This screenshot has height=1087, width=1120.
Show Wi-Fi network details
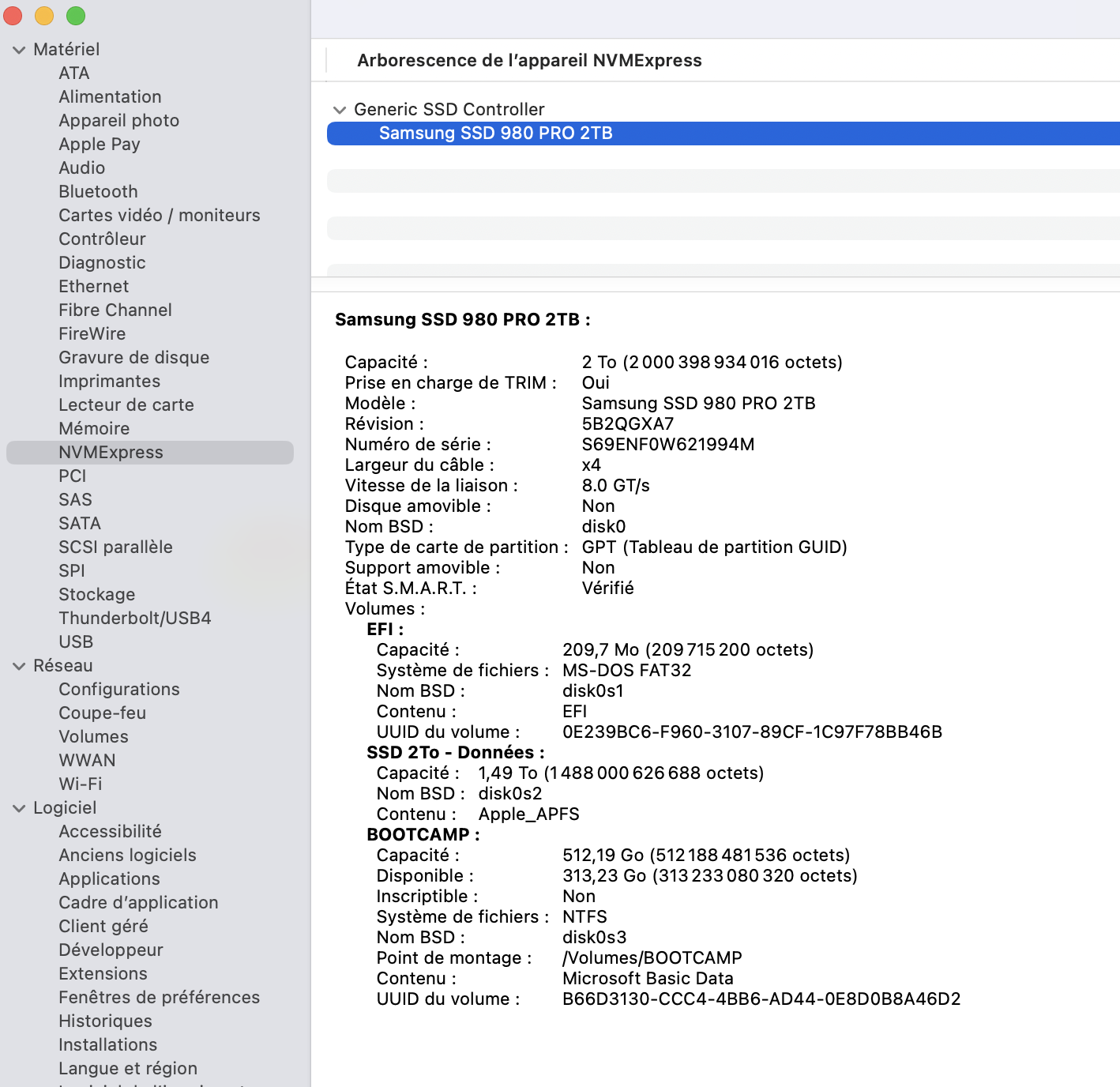click(x=80, y=784)
